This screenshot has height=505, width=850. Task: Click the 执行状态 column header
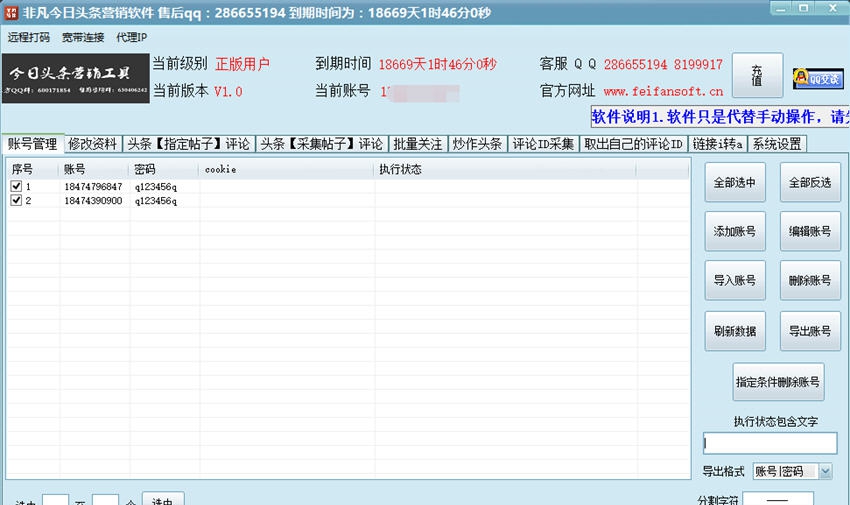click(x=505, y=170)
